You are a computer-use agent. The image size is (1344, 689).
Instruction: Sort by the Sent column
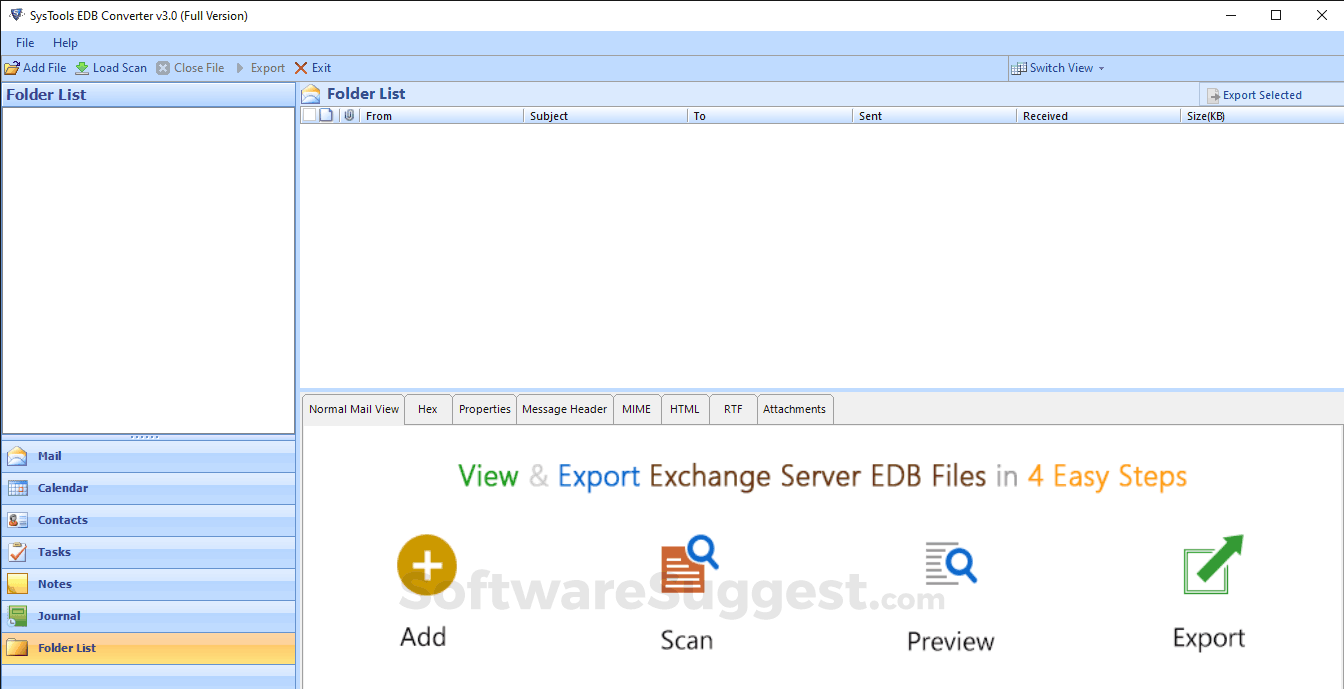coord(934,116)
